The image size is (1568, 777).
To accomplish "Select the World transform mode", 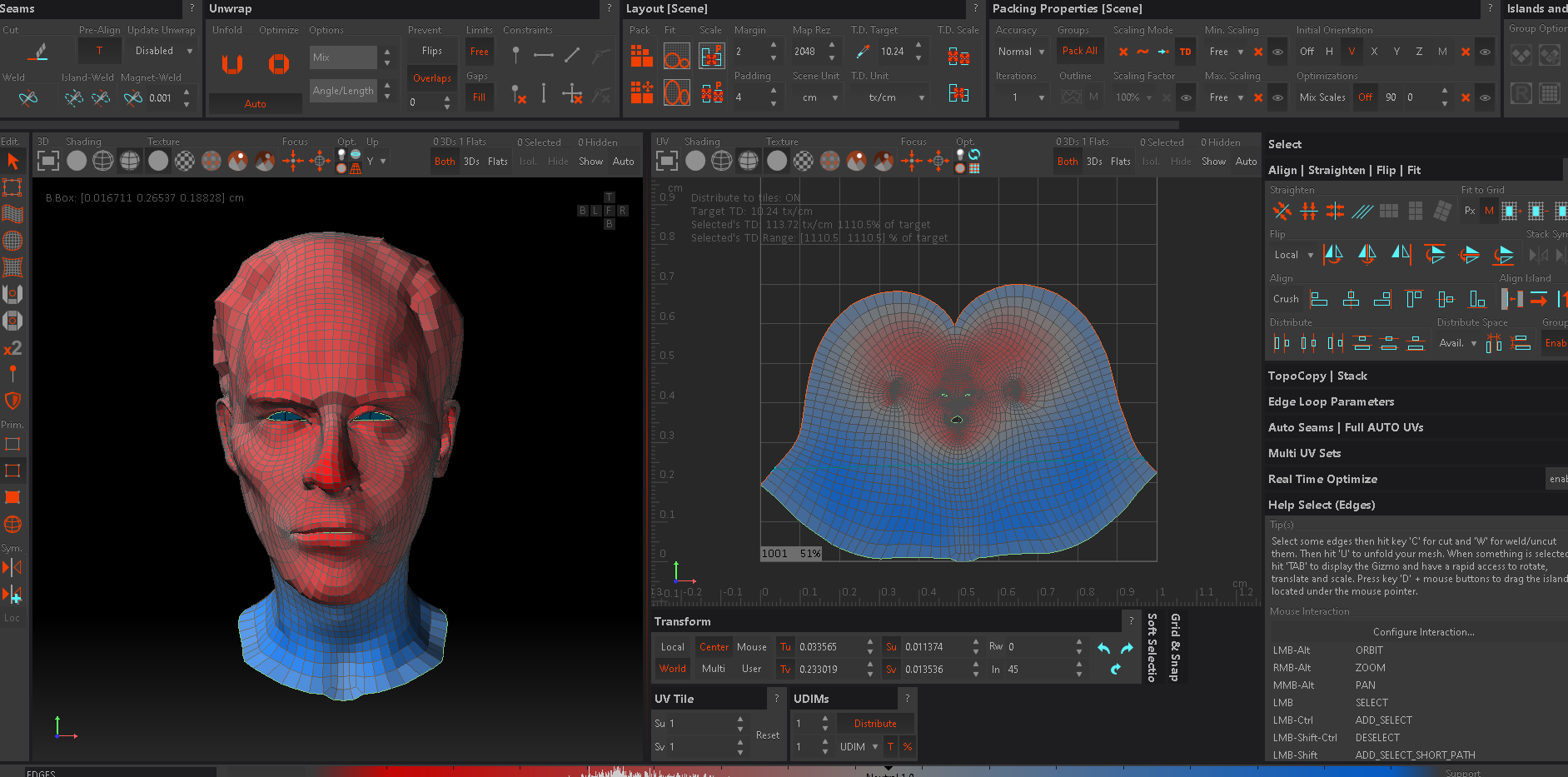I will pos(673,669).
